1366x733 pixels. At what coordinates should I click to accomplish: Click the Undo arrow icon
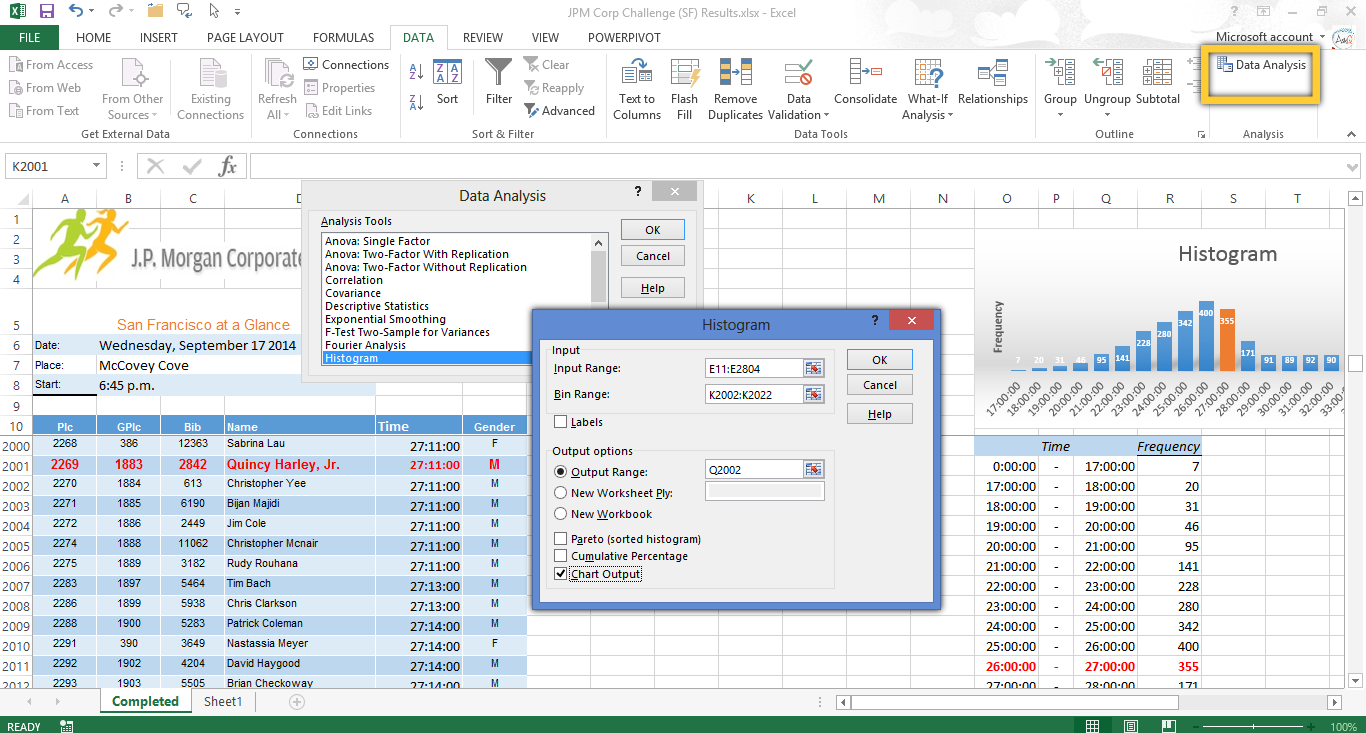click(x=77, y=12)
